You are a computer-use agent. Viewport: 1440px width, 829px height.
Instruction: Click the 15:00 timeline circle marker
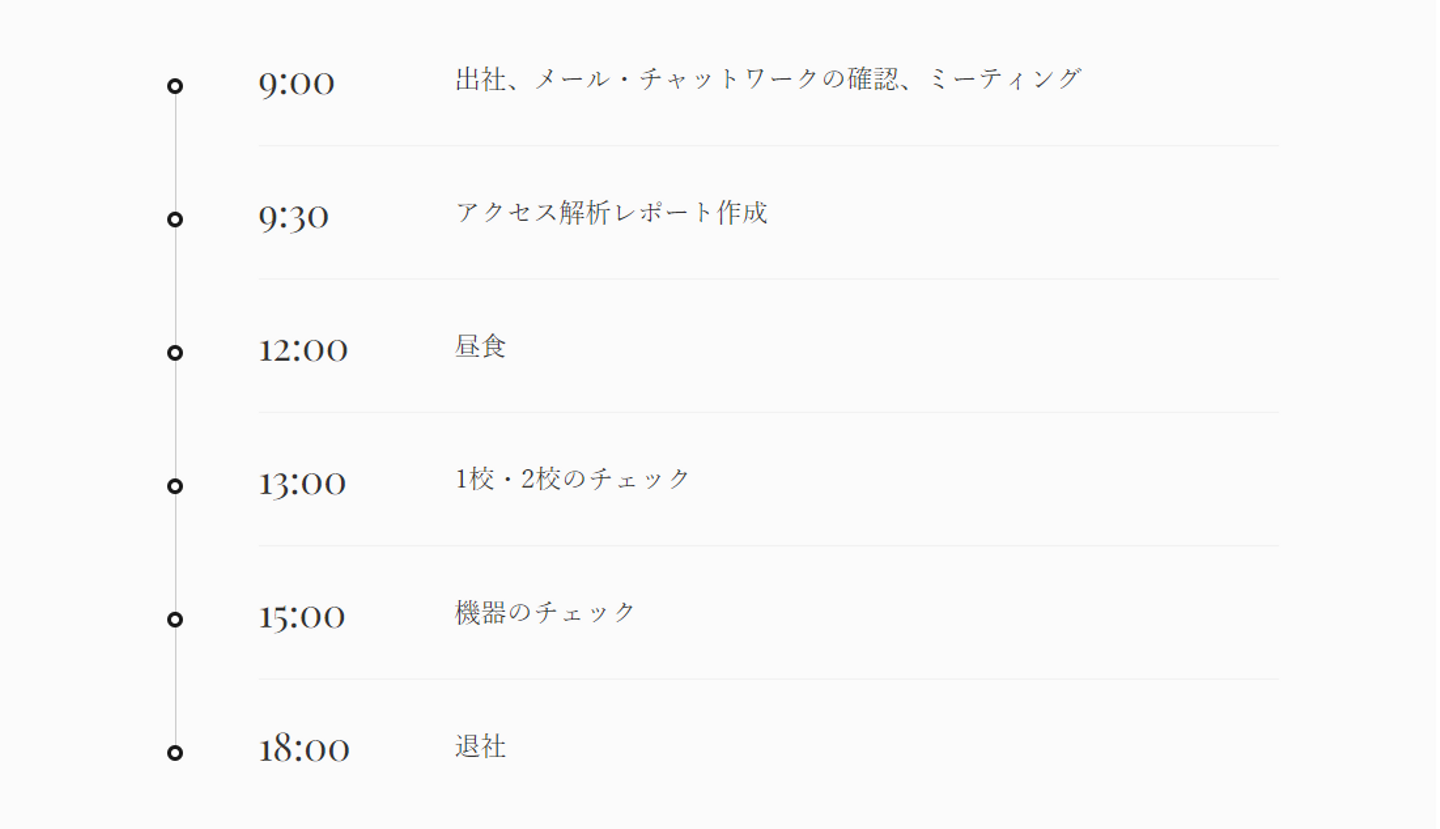pyautogui.click(x=175, y=619)
